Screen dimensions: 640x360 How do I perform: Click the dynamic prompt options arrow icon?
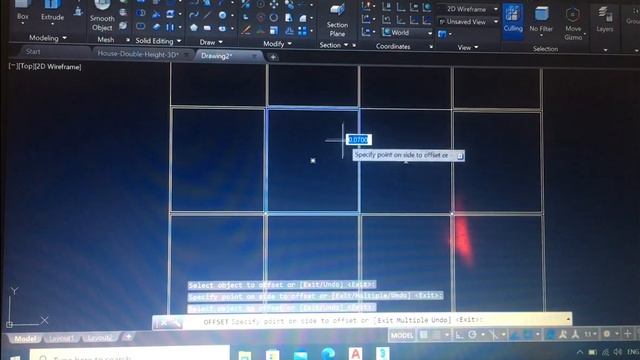point(460,156)
